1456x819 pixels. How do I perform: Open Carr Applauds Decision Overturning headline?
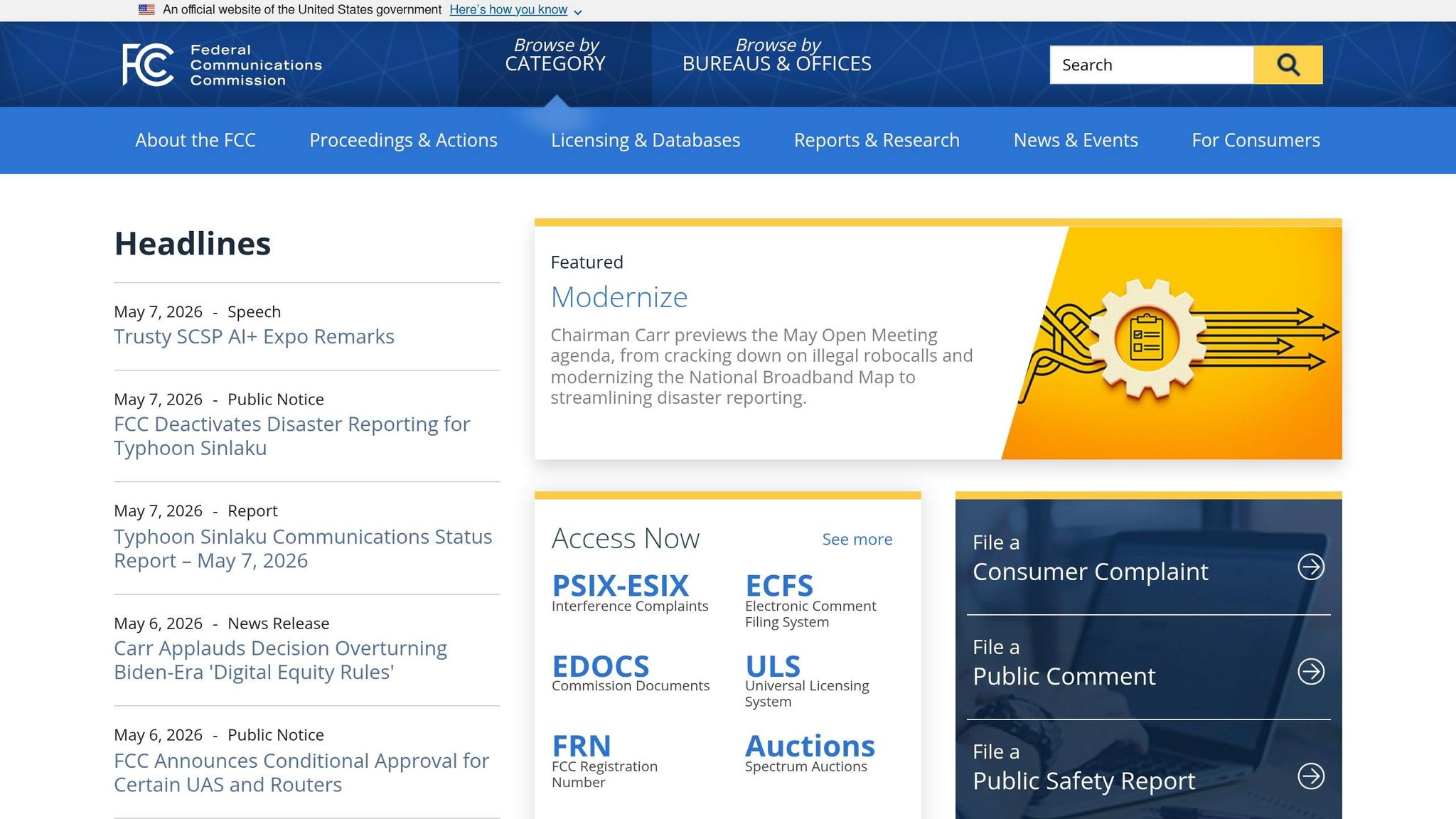(x=281, y=660)
